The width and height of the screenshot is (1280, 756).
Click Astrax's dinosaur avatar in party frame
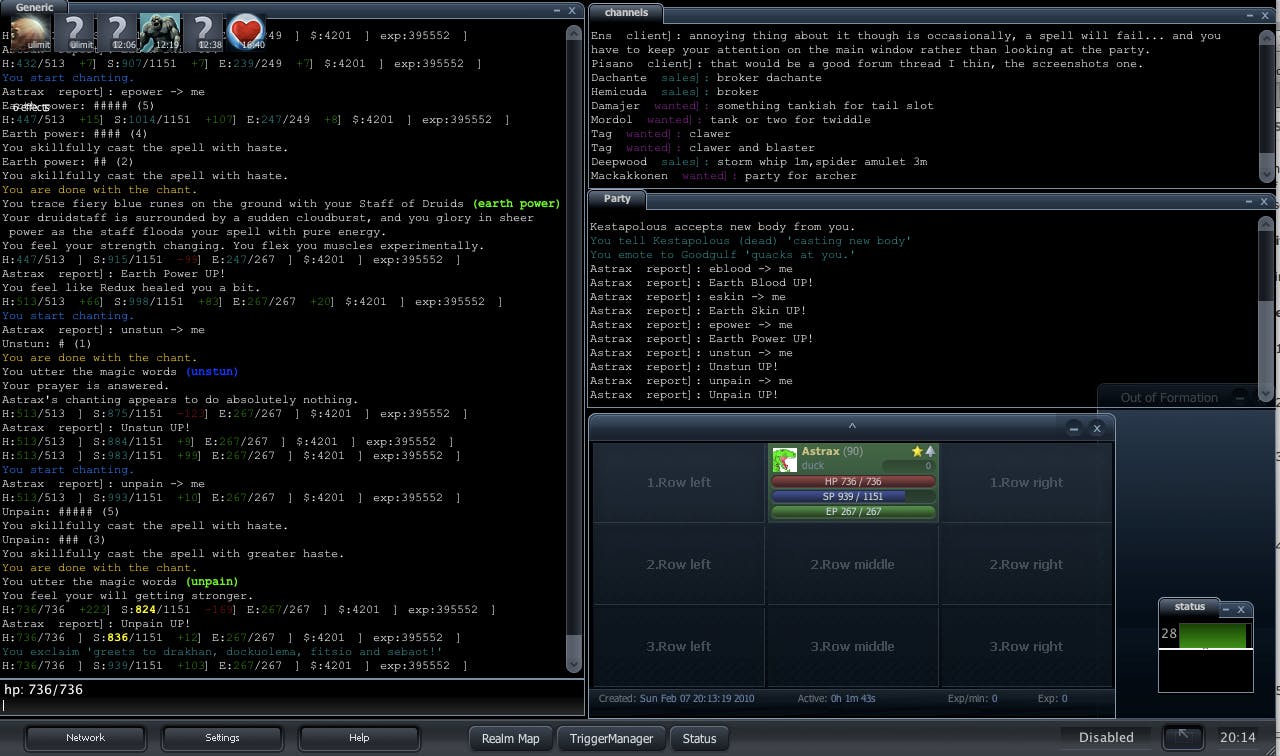[785, 459]
